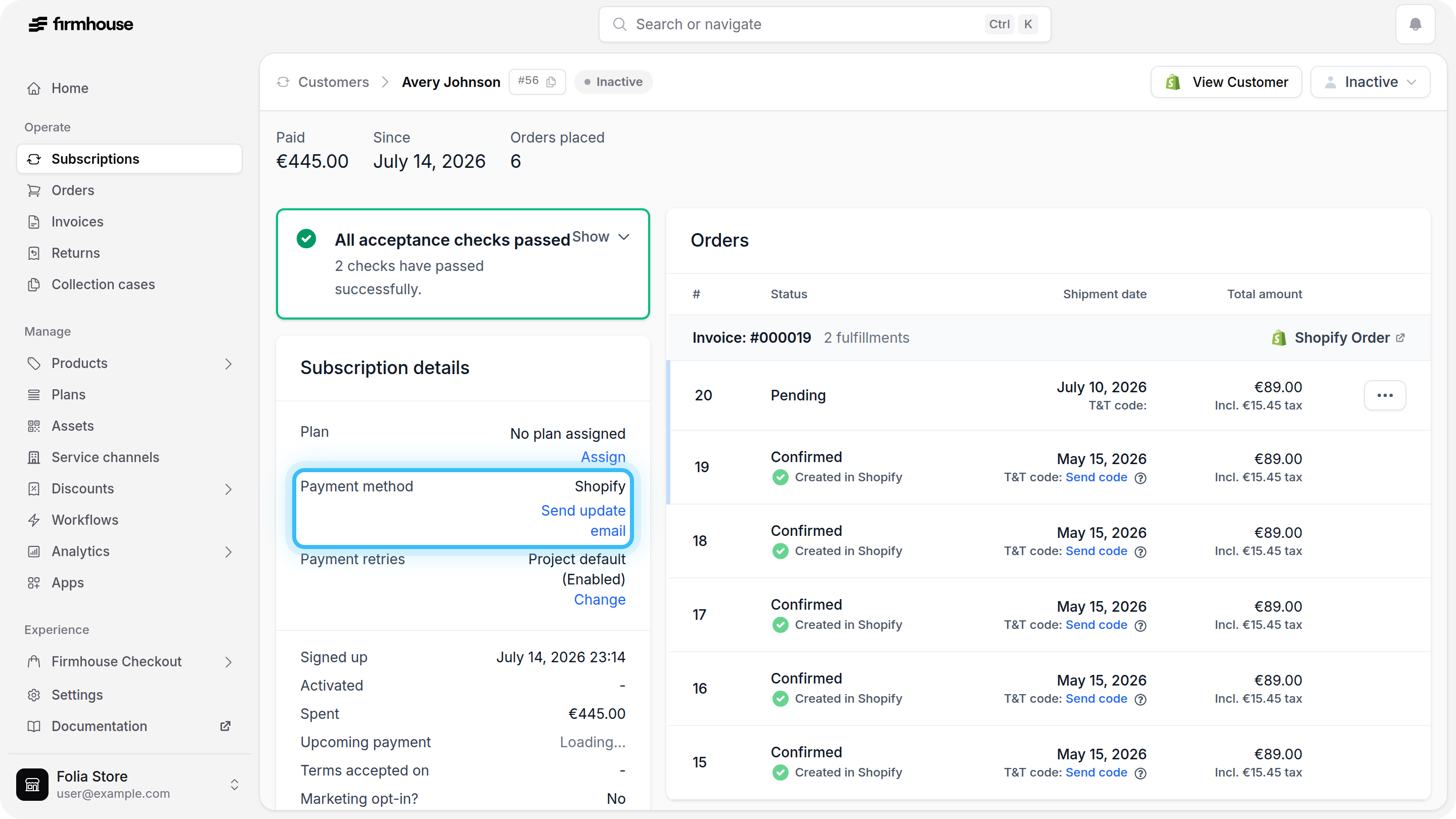This screenshot has height=819, width=1456.
Task: Click the Invoice: #000019 heading
Action: (x=752, y=338)
